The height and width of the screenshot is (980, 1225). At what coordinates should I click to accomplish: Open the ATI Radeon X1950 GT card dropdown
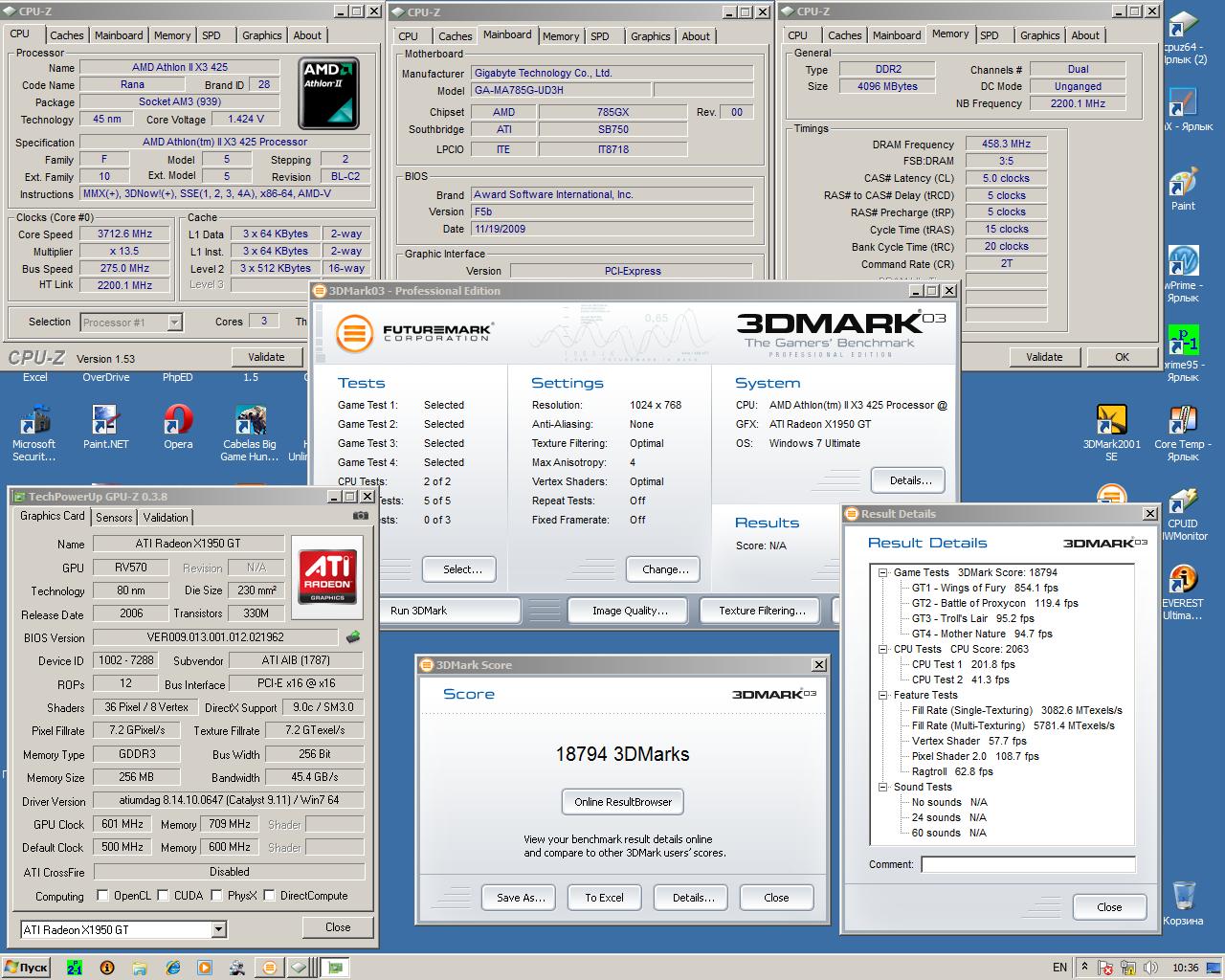[218, 929]
